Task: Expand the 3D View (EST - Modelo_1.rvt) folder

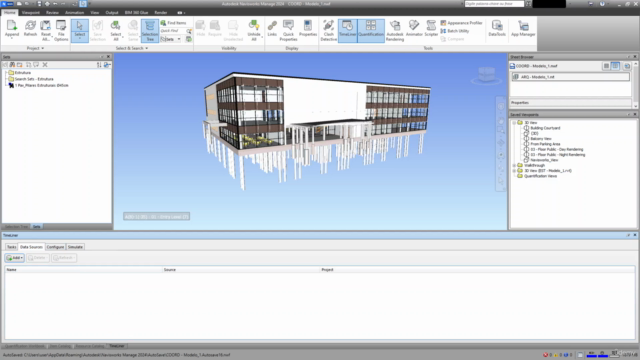Action: [514, 171]
